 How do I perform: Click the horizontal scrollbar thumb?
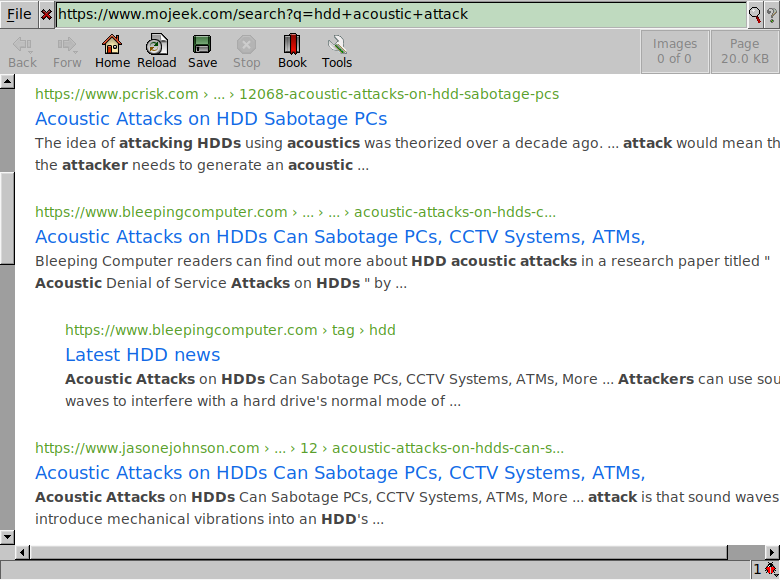[379, 552]
